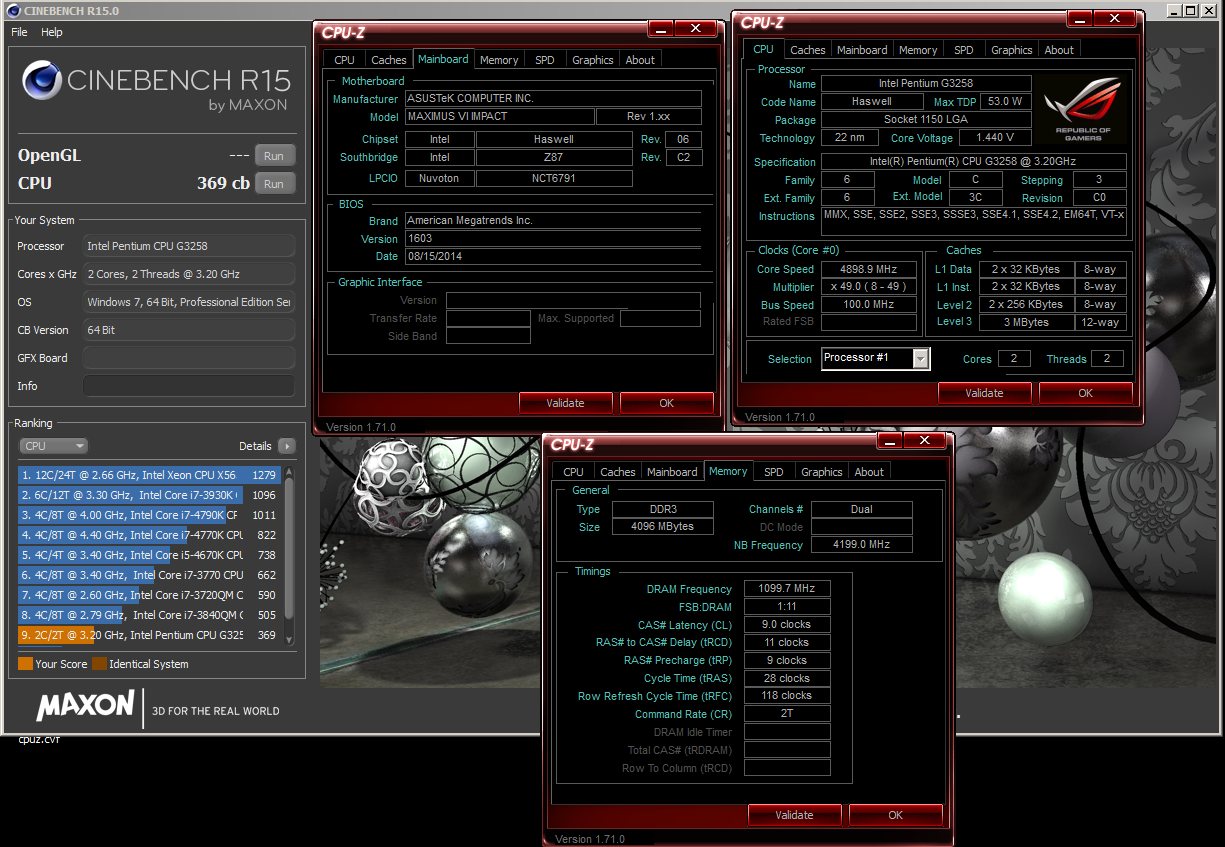
Task: Click the Republic of Gamers logo
Action: click(1083, 108)
